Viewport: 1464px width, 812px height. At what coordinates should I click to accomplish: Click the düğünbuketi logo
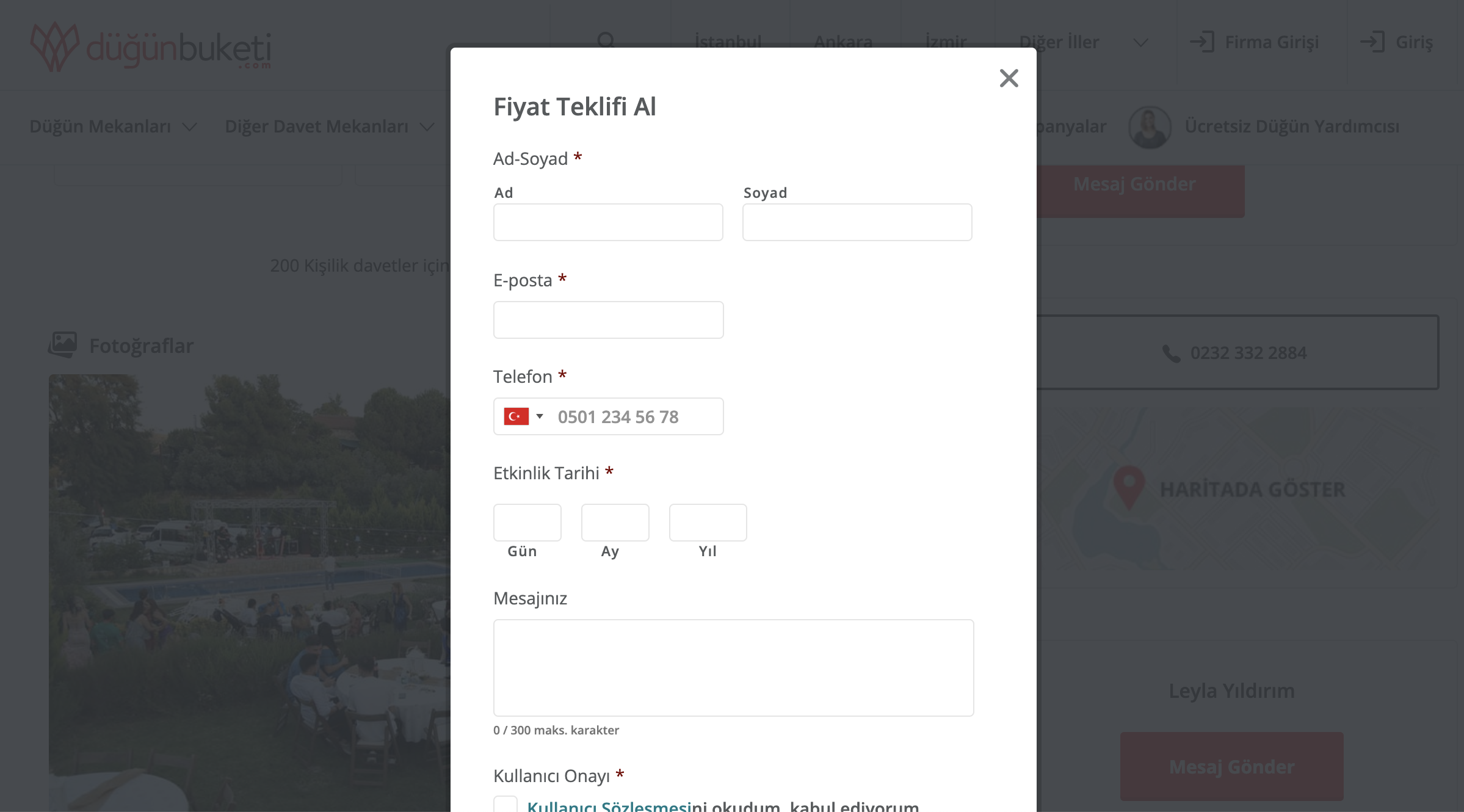click(x=151, y=47)
